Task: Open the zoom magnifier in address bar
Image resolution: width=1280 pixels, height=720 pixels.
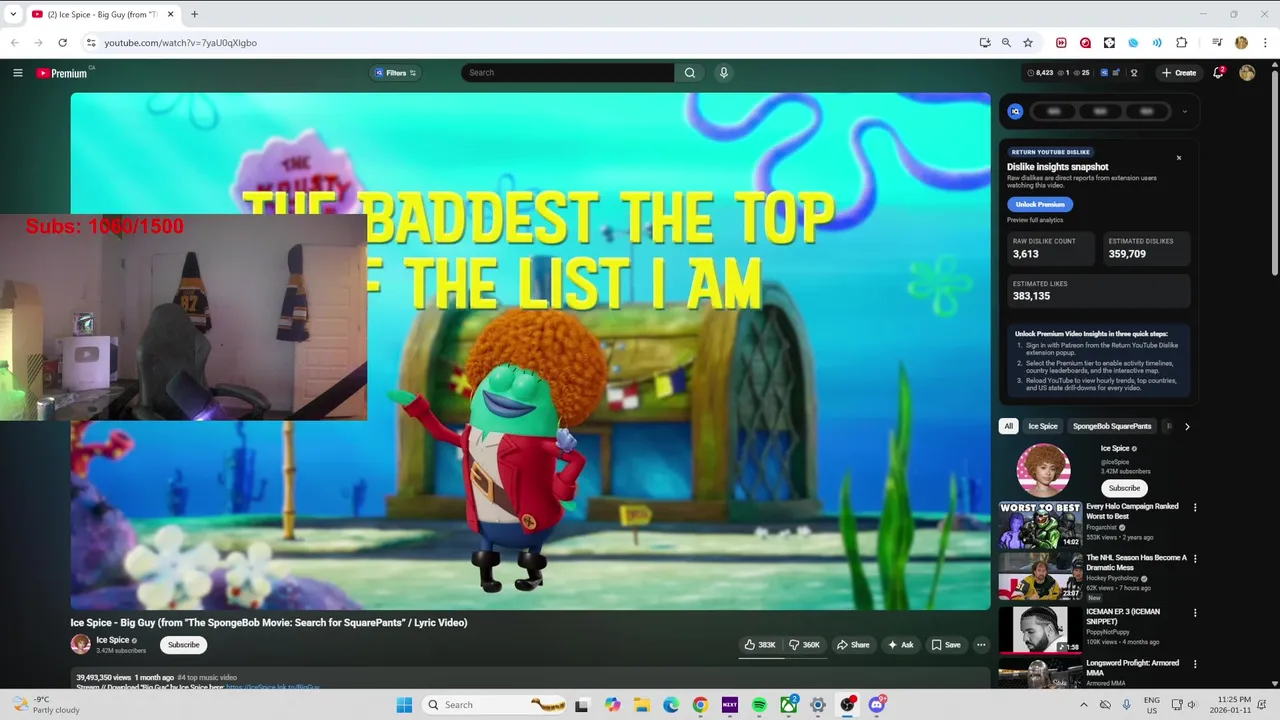Action: point(1006,43)
